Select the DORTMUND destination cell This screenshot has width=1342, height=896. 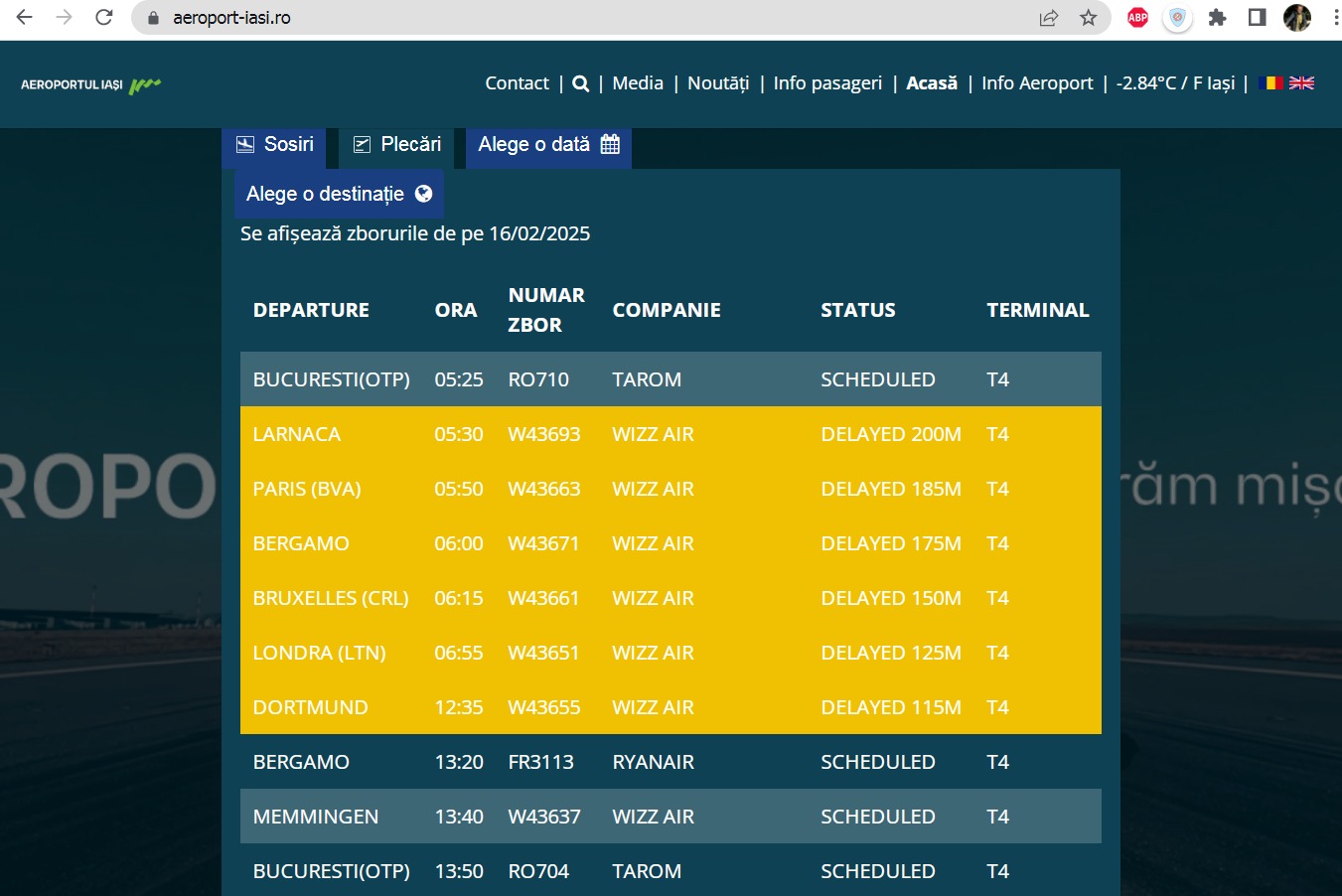(311, 707)
